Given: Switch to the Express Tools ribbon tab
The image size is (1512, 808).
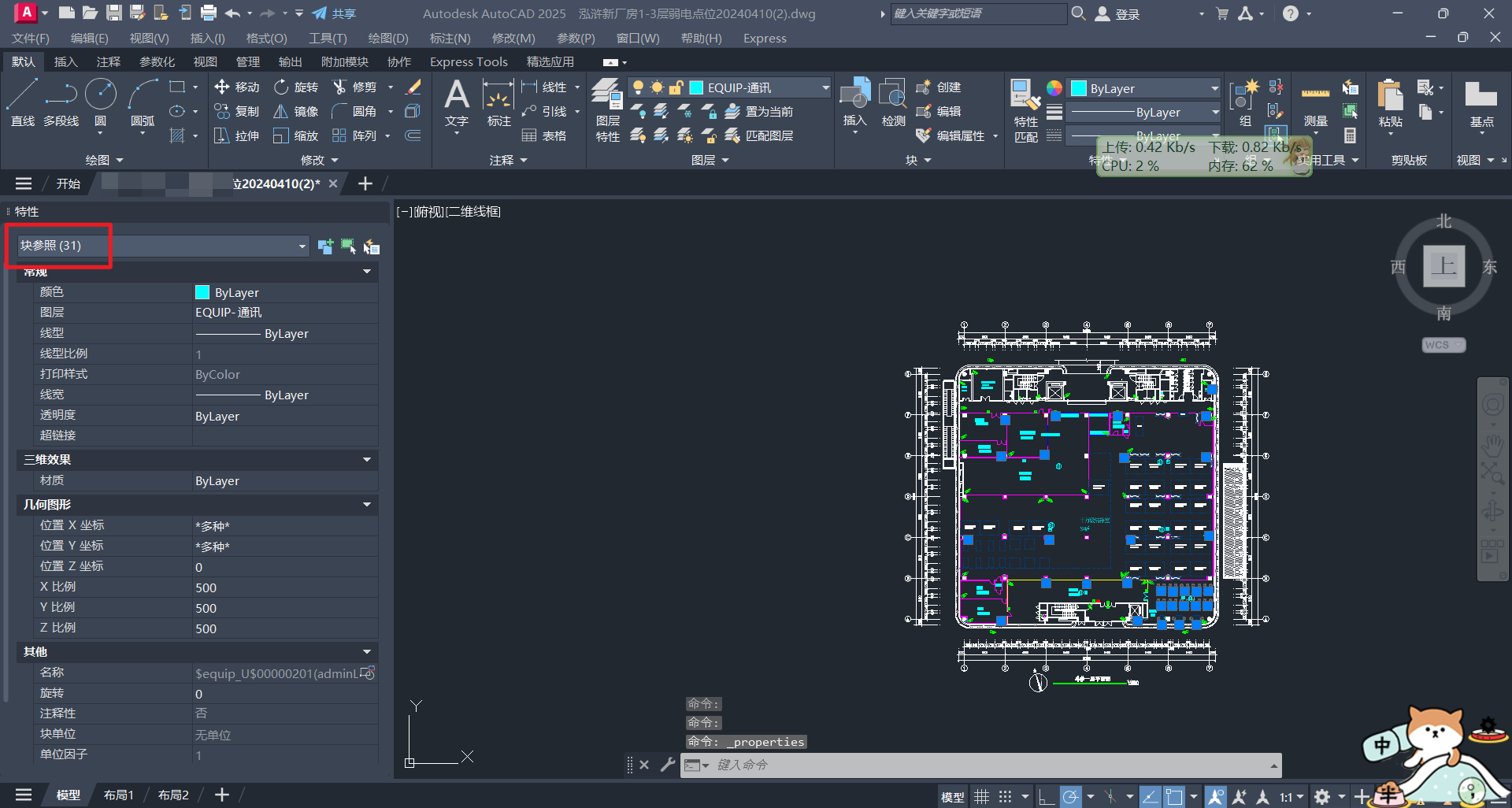Looking at the screenshot, I should (469, 61).
